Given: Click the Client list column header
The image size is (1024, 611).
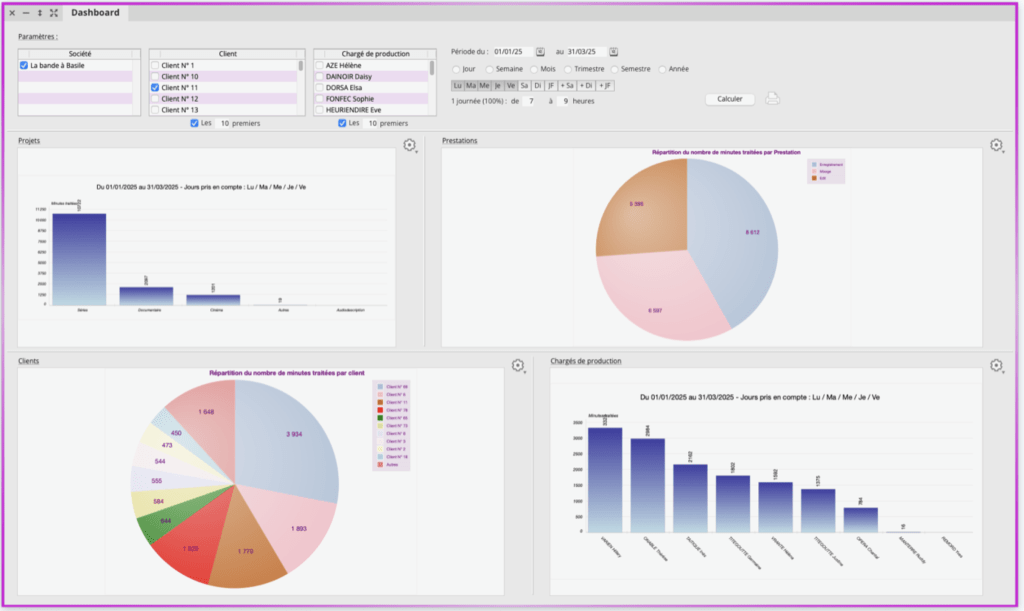Looking at the screenshot, I should [226, 53].
